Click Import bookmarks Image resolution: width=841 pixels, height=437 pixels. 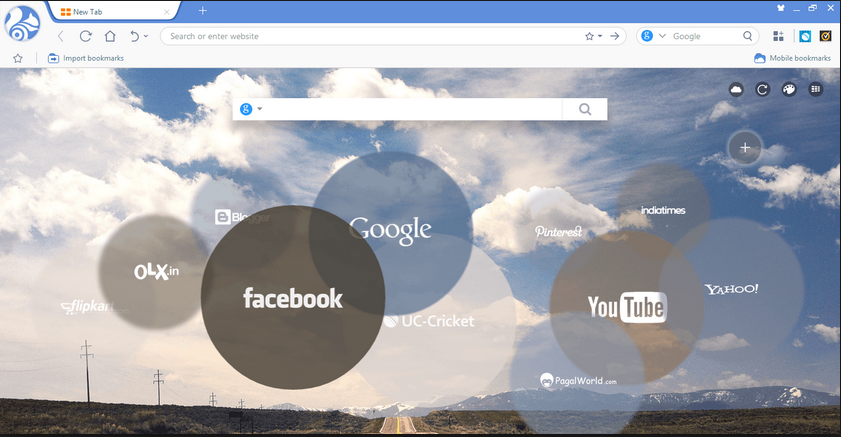[86, 58]
